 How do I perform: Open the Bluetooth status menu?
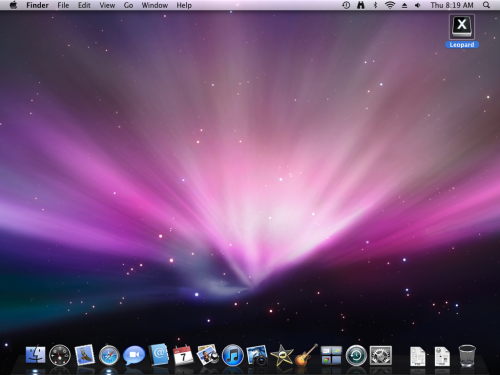tap(375, 5)
